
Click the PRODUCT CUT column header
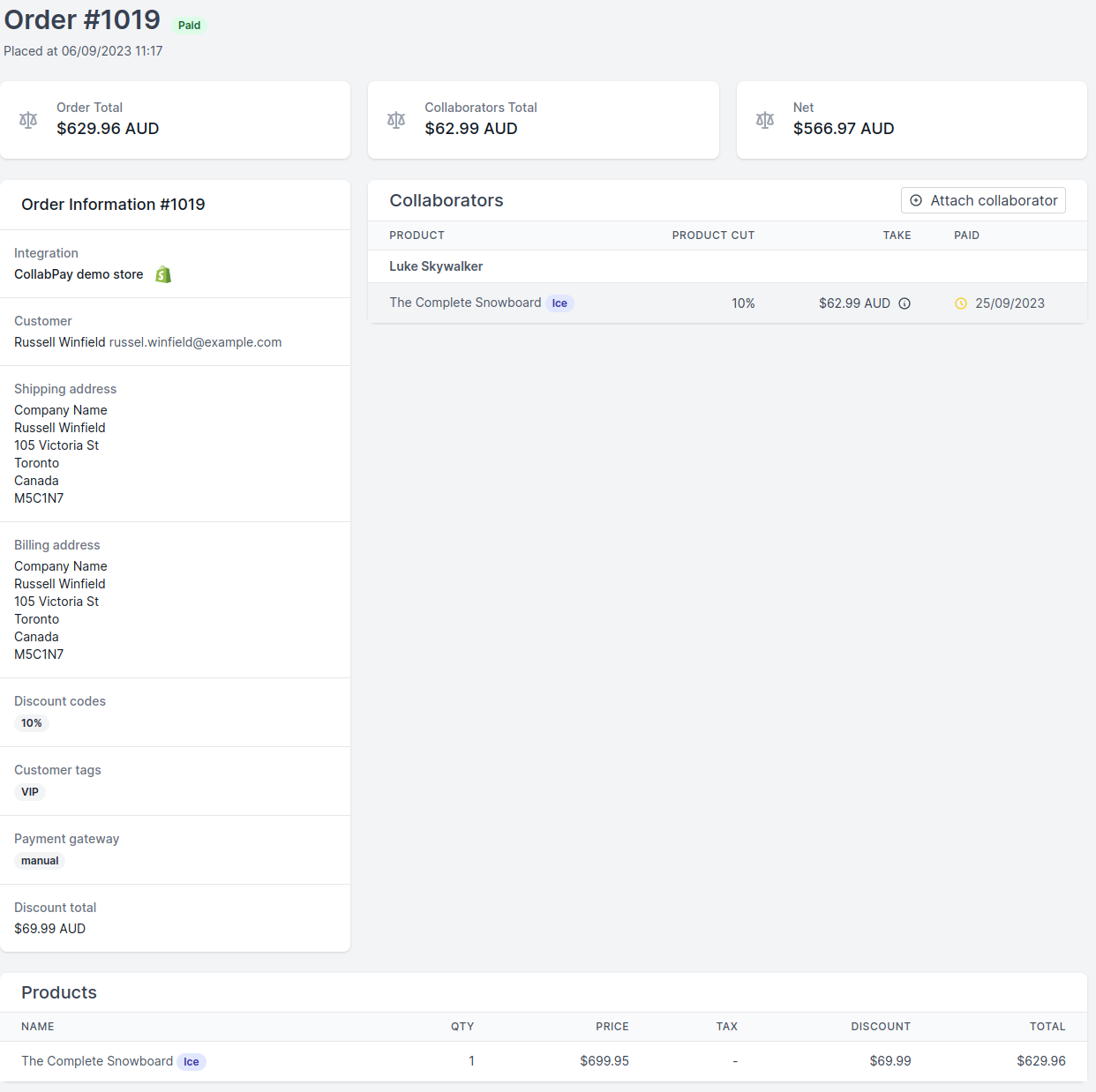pos(713,236)
